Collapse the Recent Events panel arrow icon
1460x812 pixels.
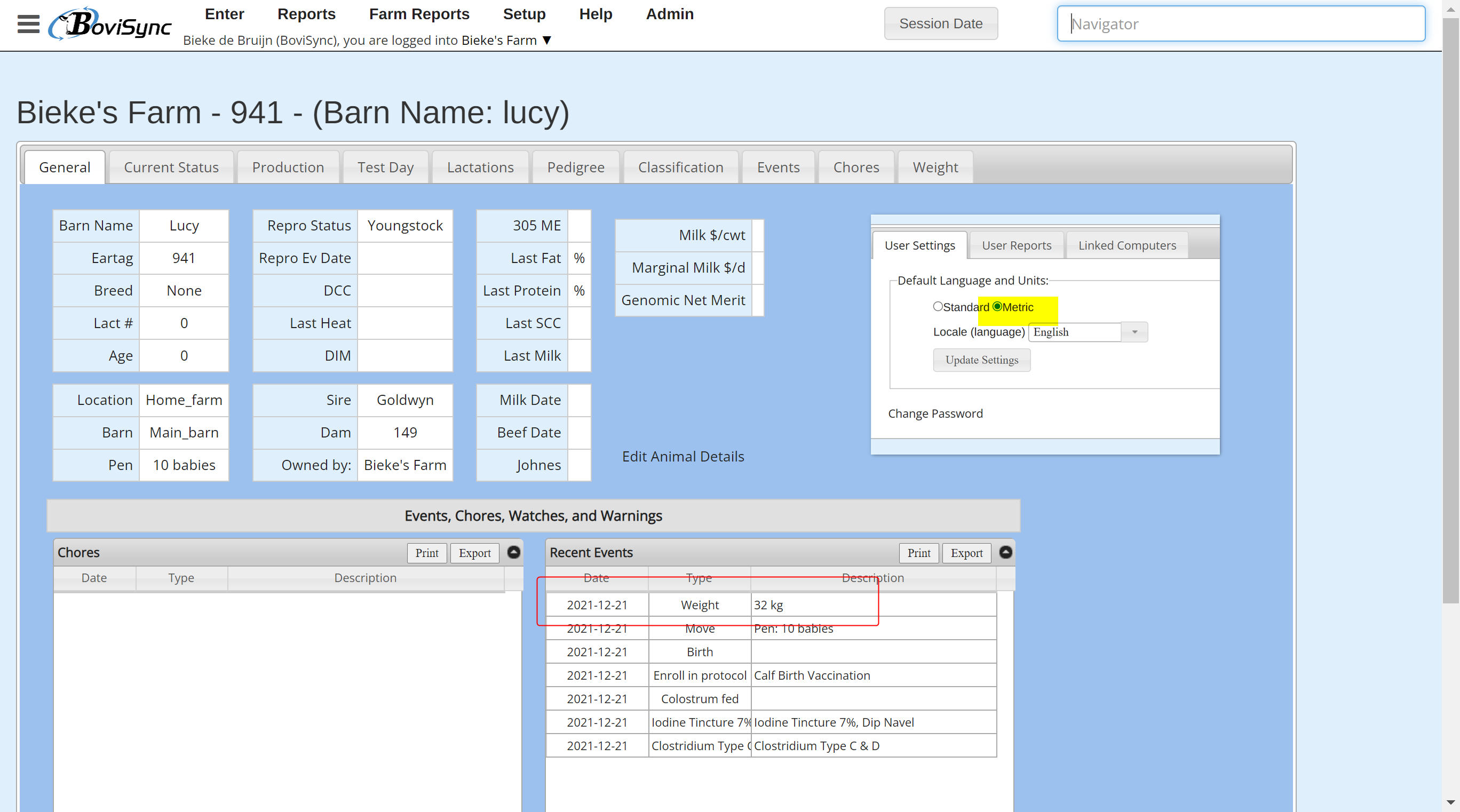click(x=1005, y=553)
